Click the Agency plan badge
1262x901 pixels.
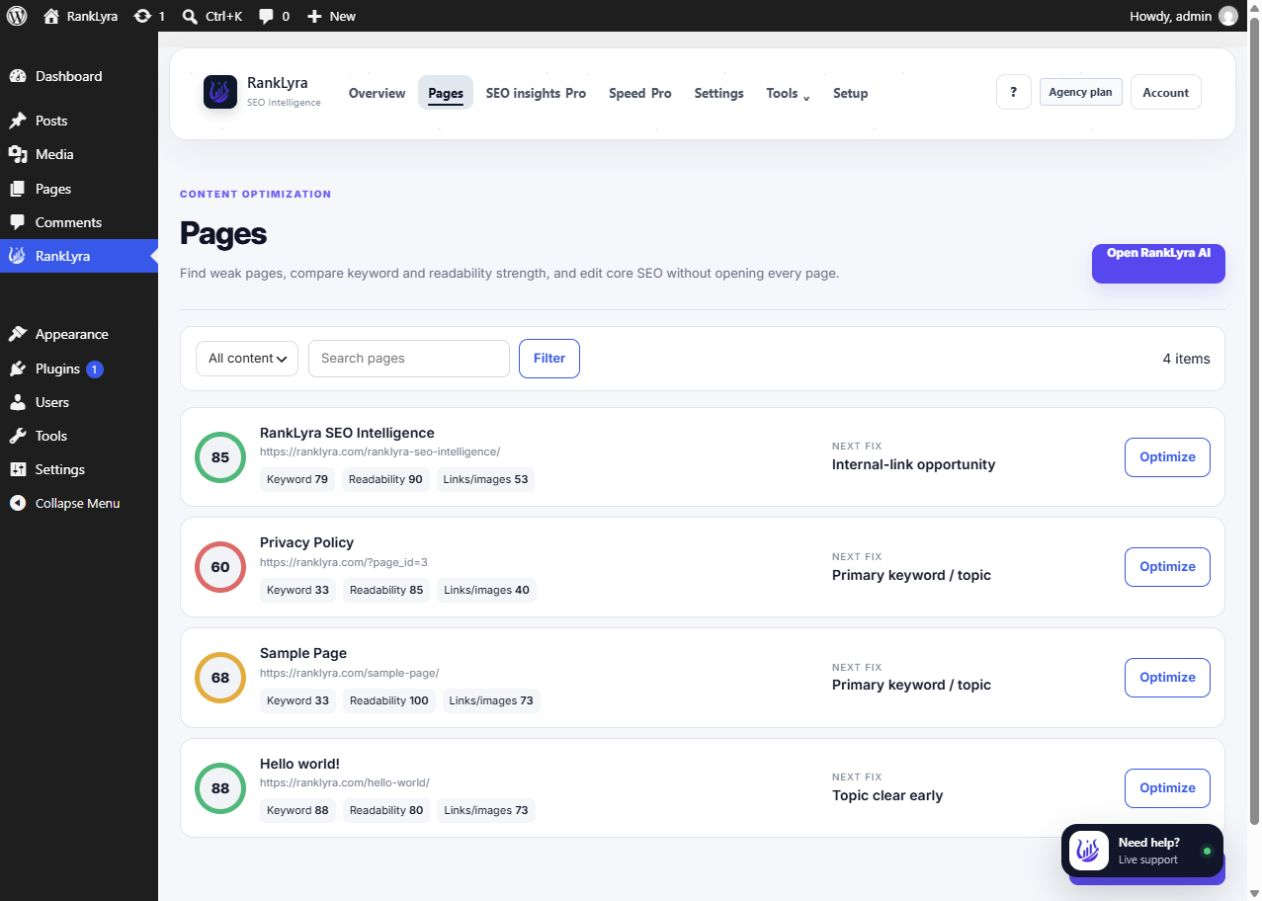click(x=1081, y=92)
